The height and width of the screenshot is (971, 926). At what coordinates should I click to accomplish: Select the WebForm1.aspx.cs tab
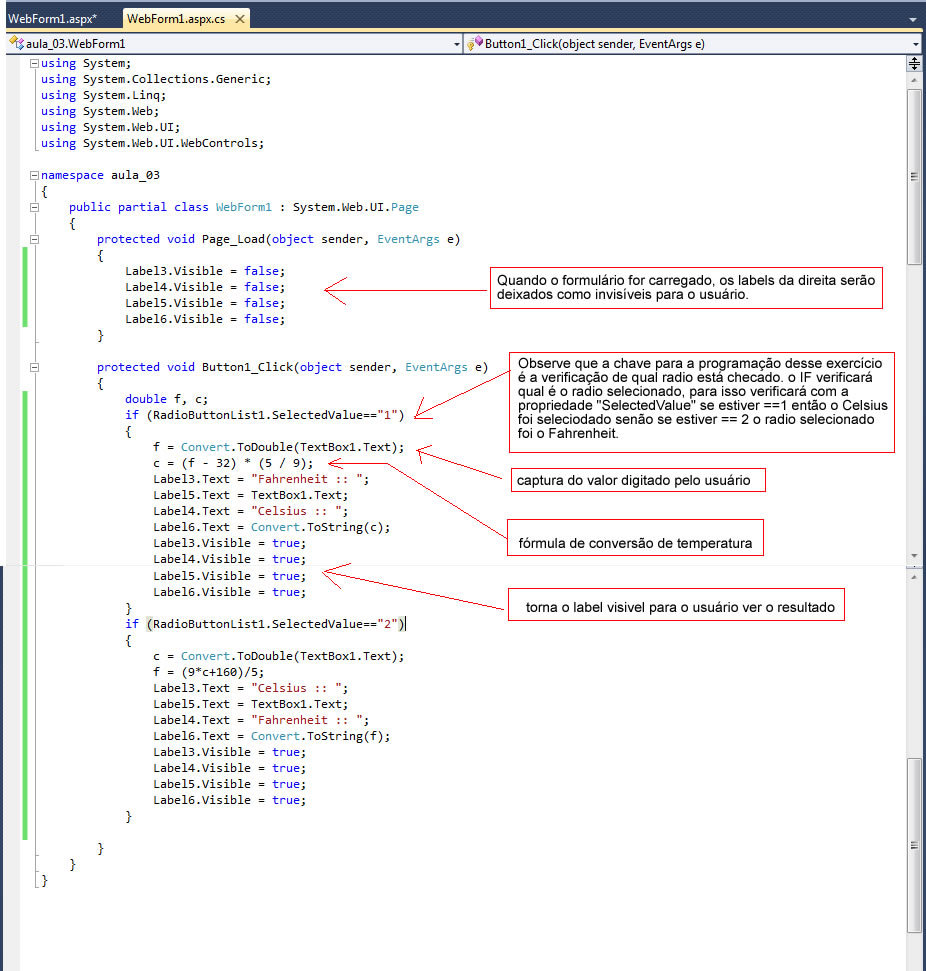[x=176, y=19]
